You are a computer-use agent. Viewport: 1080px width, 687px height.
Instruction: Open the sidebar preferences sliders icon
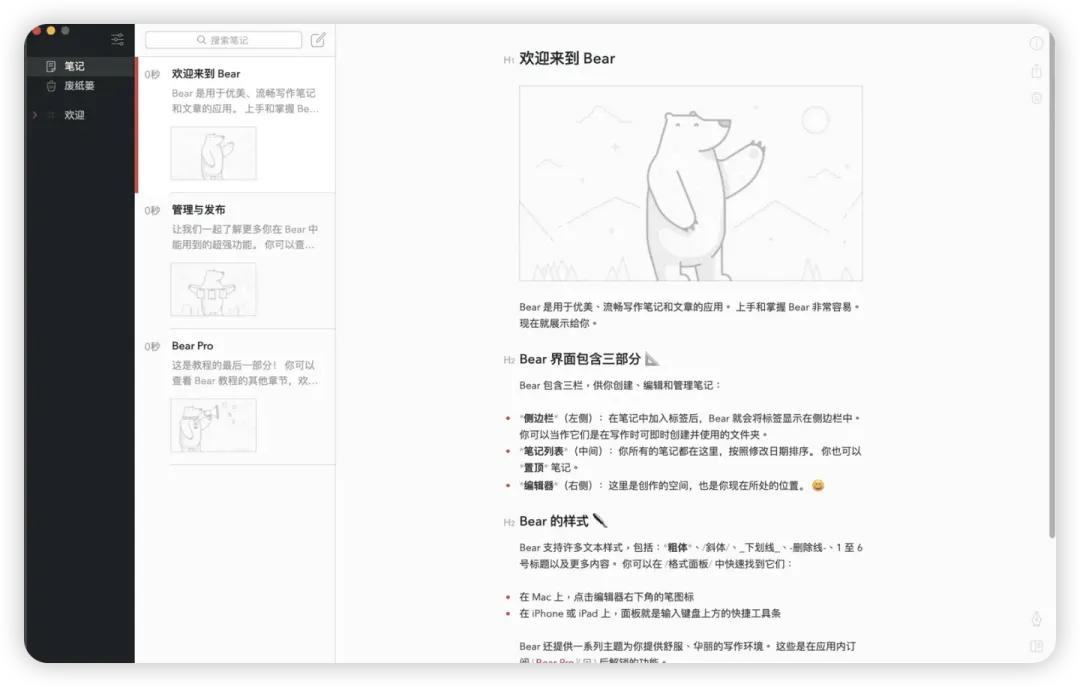coord(118,39)
